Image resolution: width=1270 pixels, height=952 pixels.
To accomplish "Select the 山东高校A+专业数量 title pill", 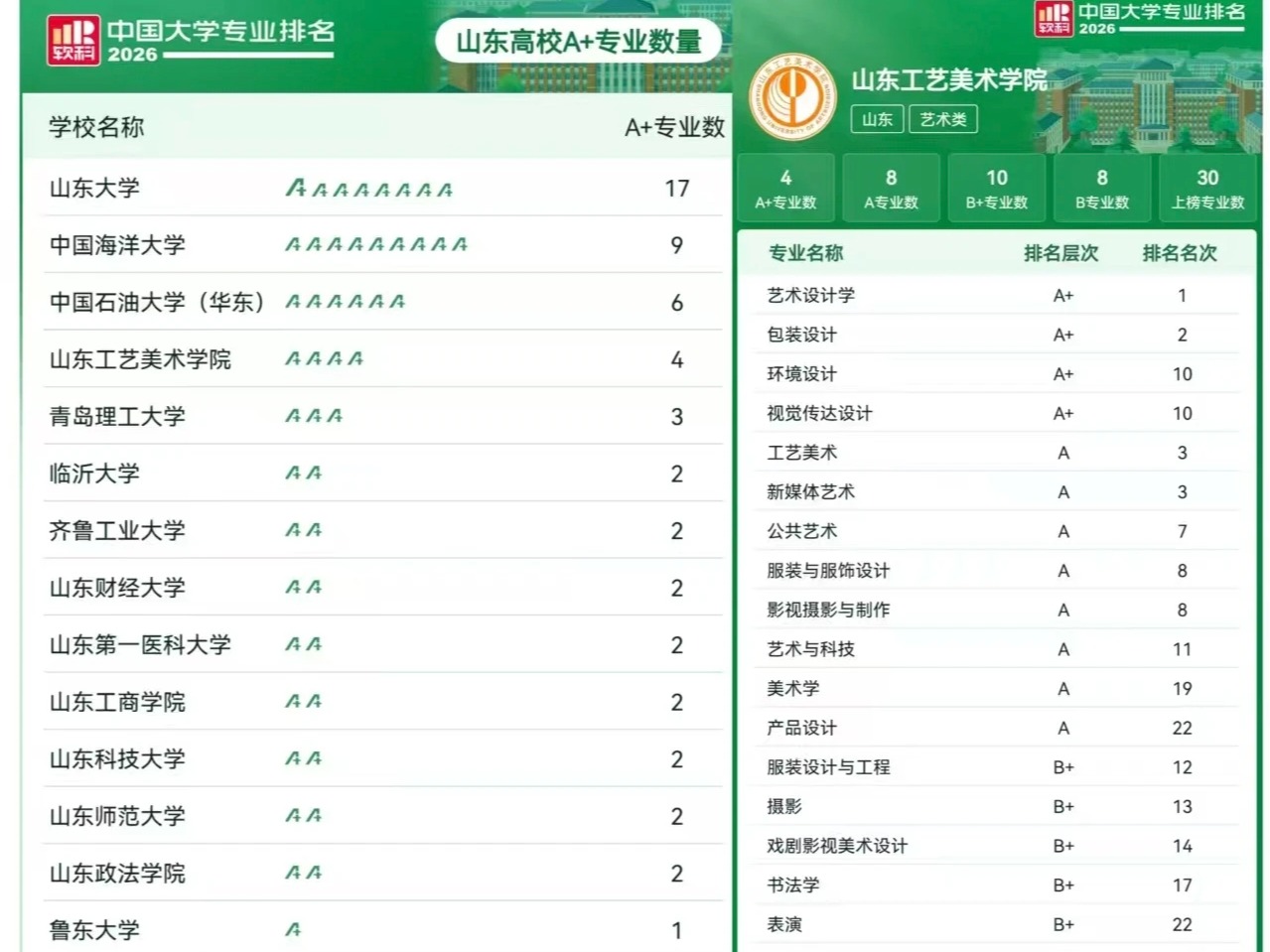I will coord(579,42).
